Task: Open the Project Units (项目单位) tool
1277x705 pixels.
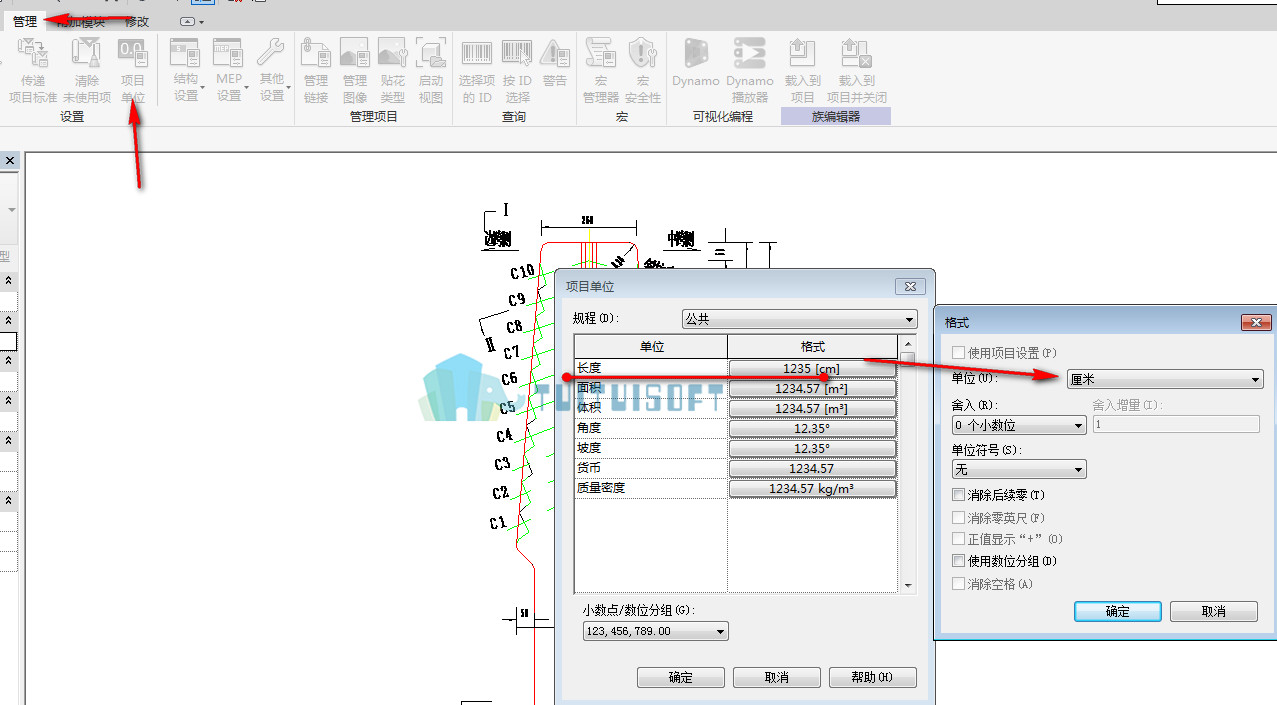Action: [133, 70]
